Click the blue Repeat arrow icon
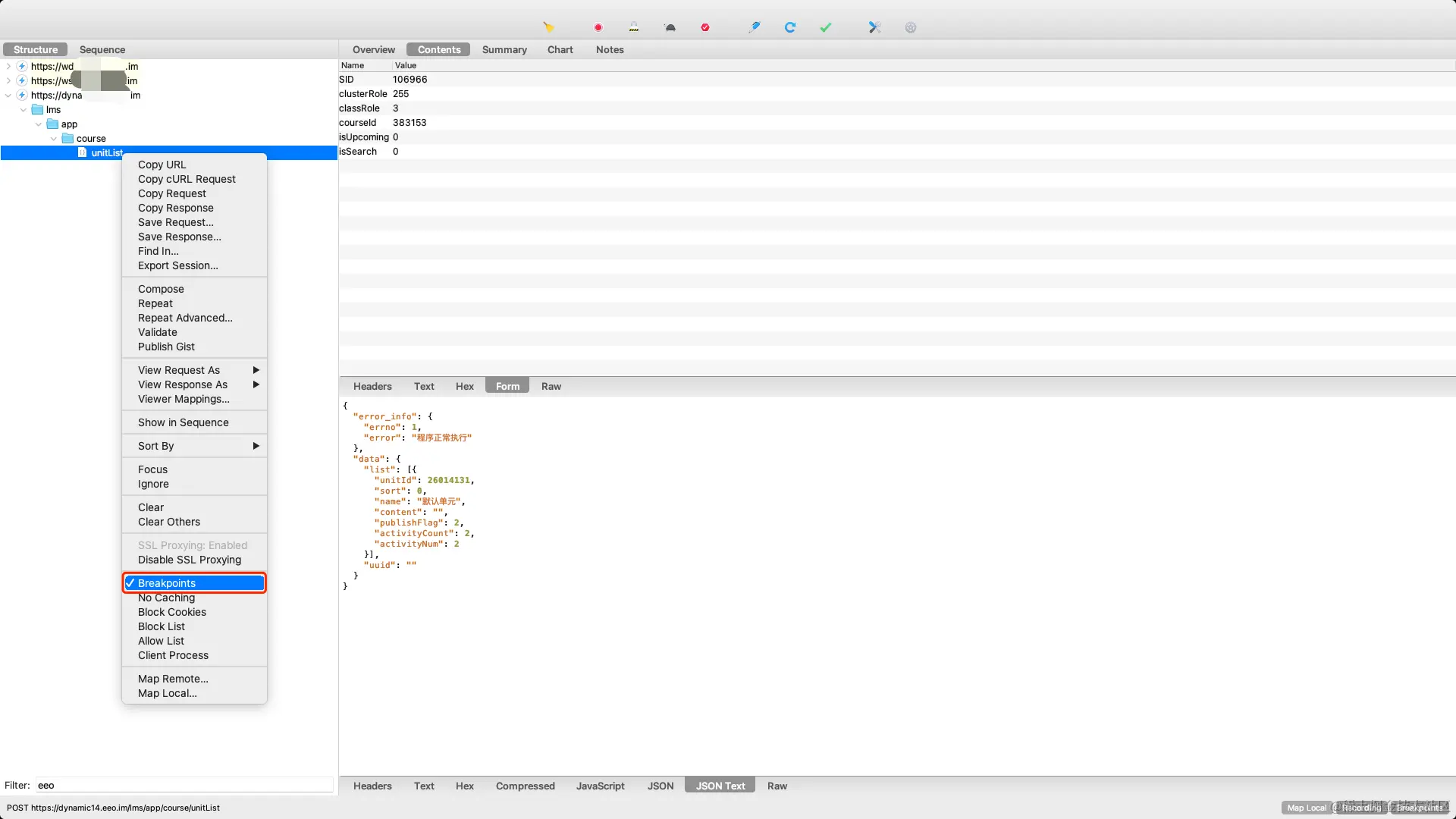Screen dimensions: 1456x819 (x=790, y=27)
